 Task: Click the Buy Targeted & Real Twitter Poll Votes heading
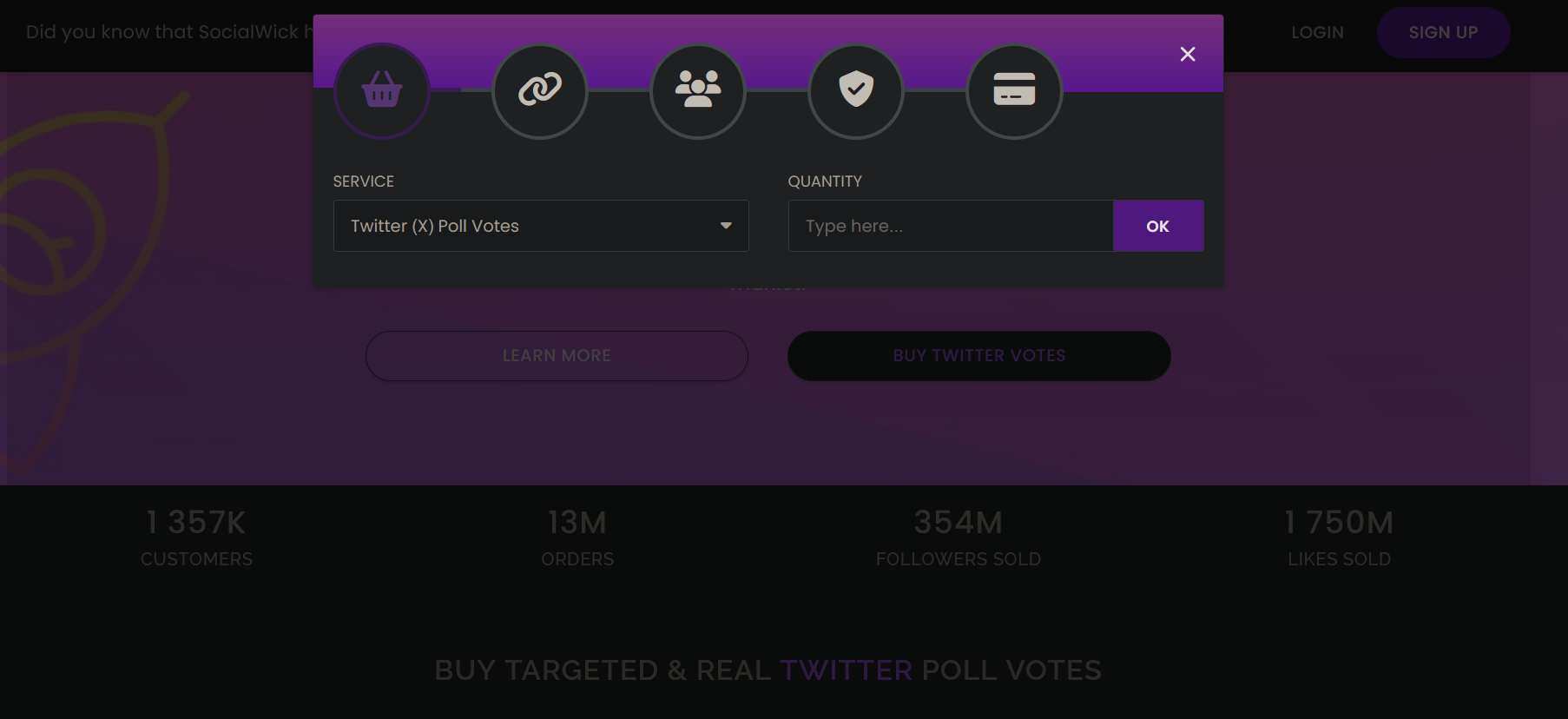(768, 670)
